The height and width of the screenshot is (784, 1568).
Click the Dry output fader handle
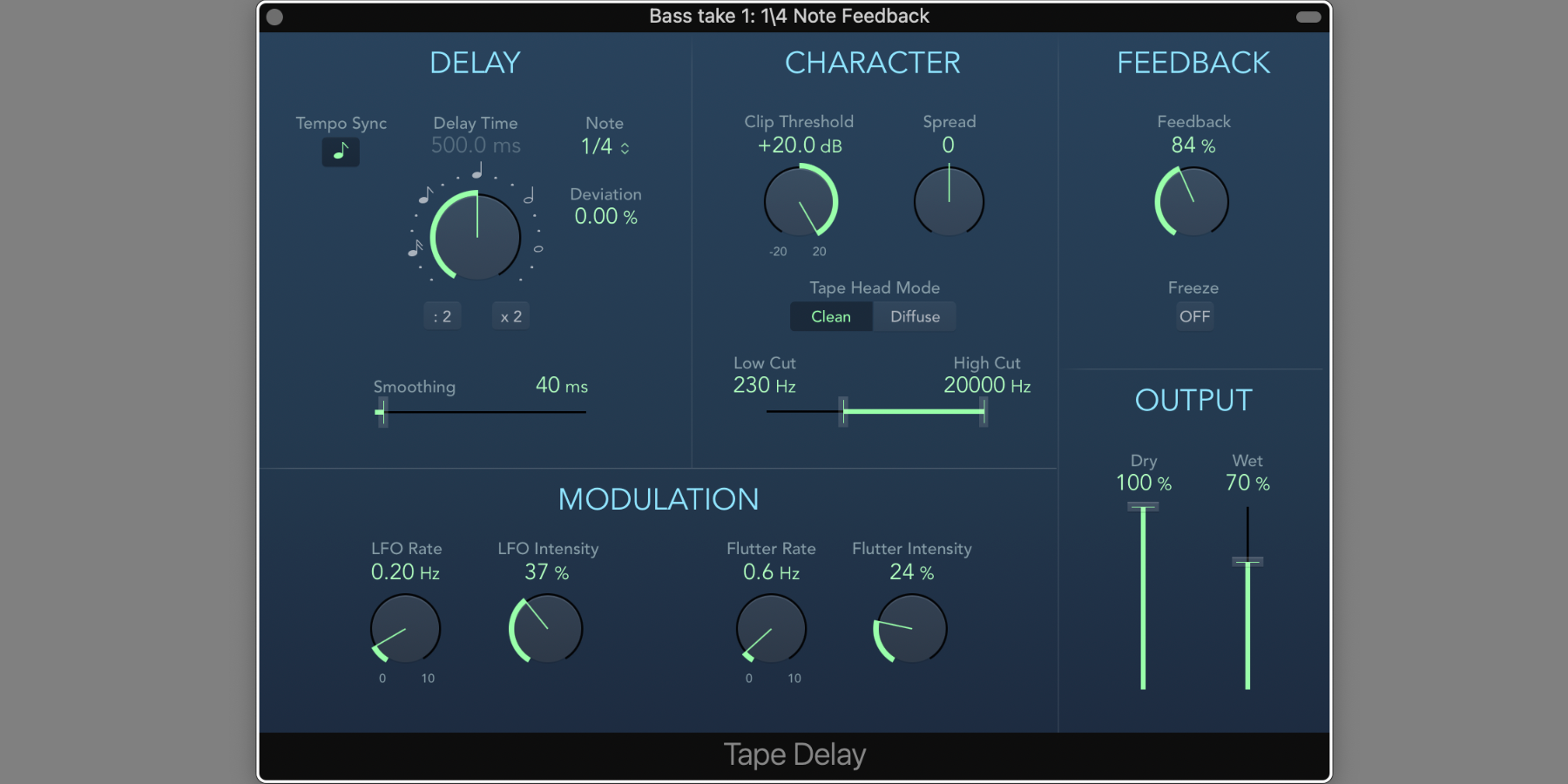pyautogui.click(x=1143, y=507)
